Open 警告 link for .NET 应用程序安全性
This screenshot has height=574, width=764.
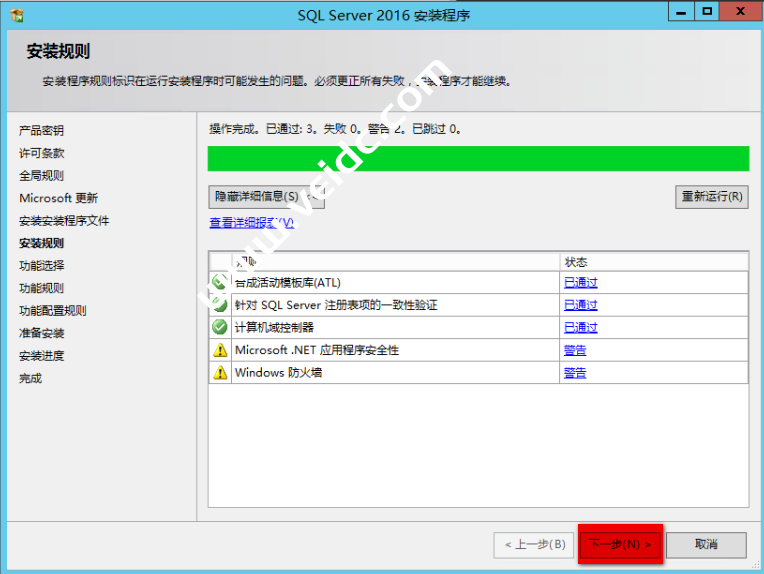(x=575, y=351)
